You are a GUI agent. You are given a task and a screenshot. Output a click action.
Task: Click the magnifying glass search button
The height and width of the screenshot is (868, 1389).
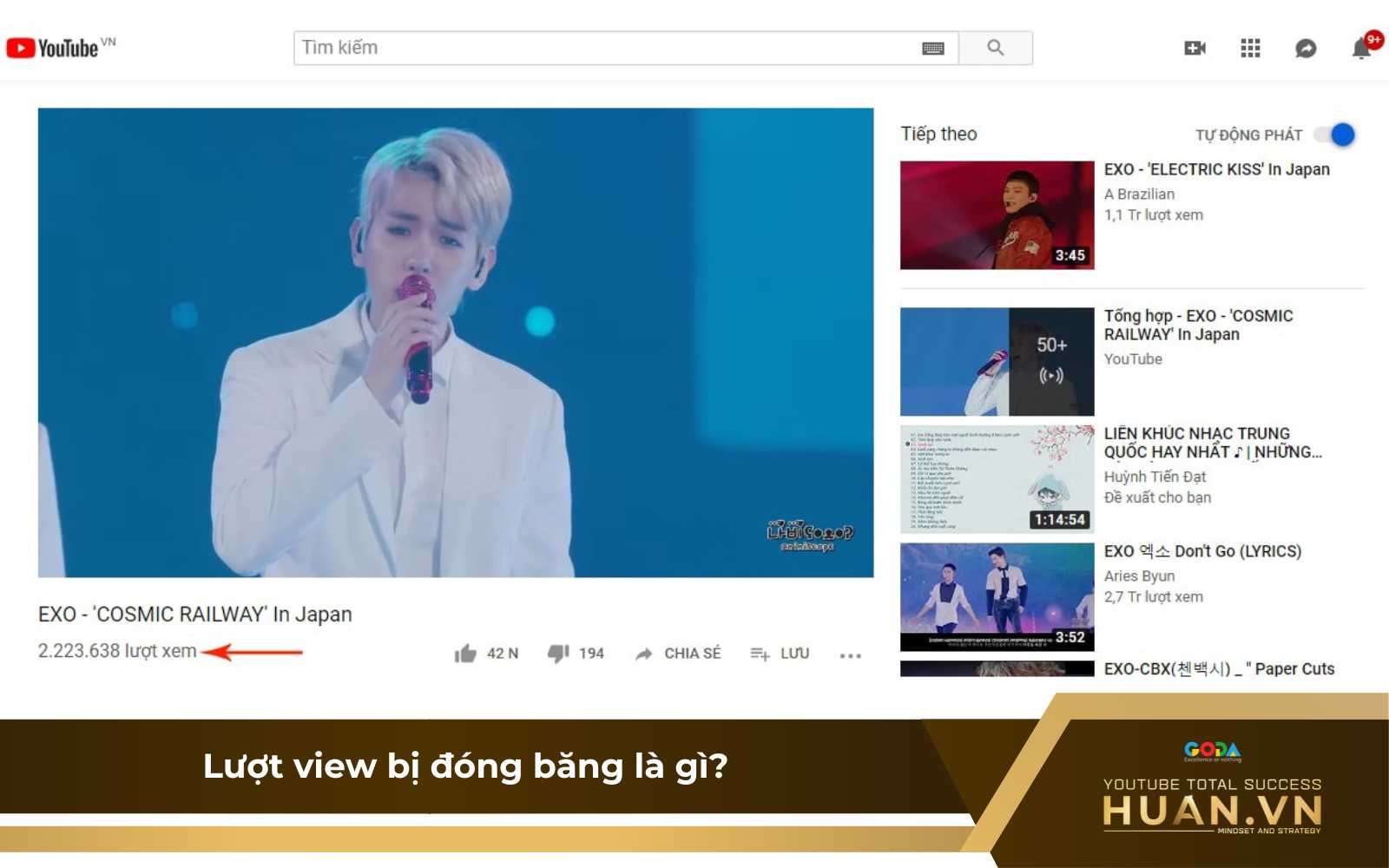(996, 48)
